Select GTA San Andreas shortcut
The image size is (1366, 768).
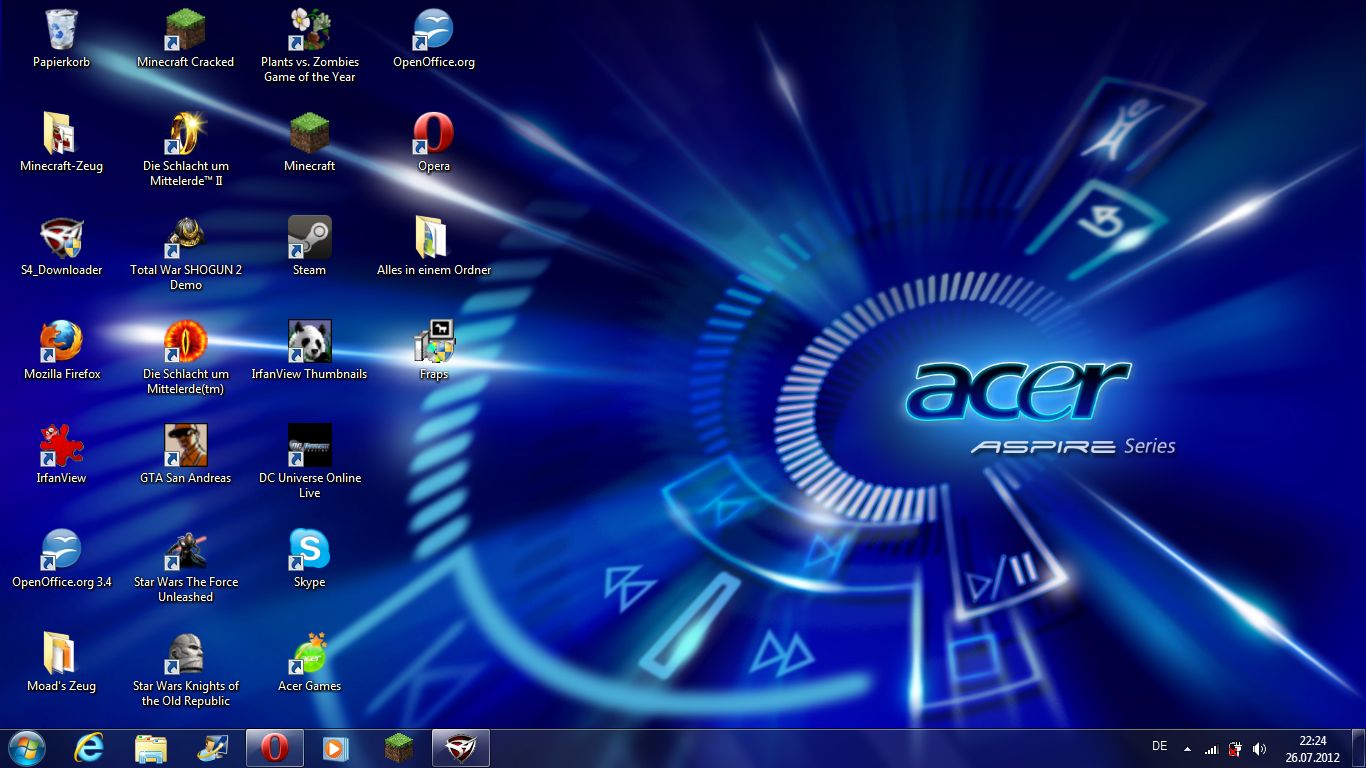185,446
